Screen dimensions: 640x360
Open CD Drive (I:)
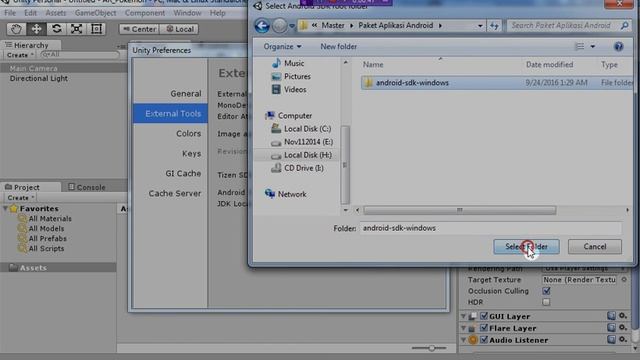click(304, 168)
